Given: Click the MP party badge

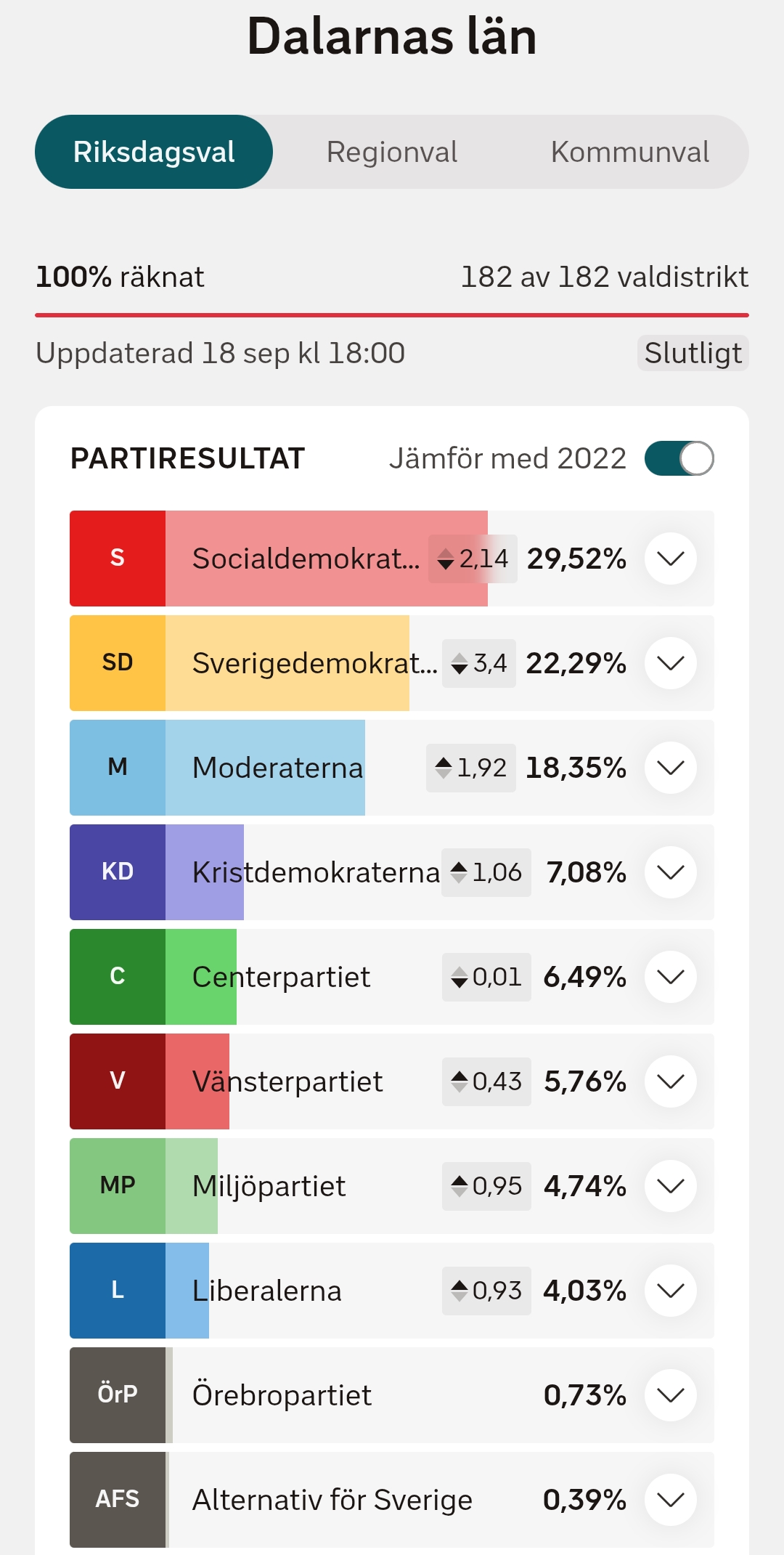Looking at the screenshot, I should [x=118, y=1186].
